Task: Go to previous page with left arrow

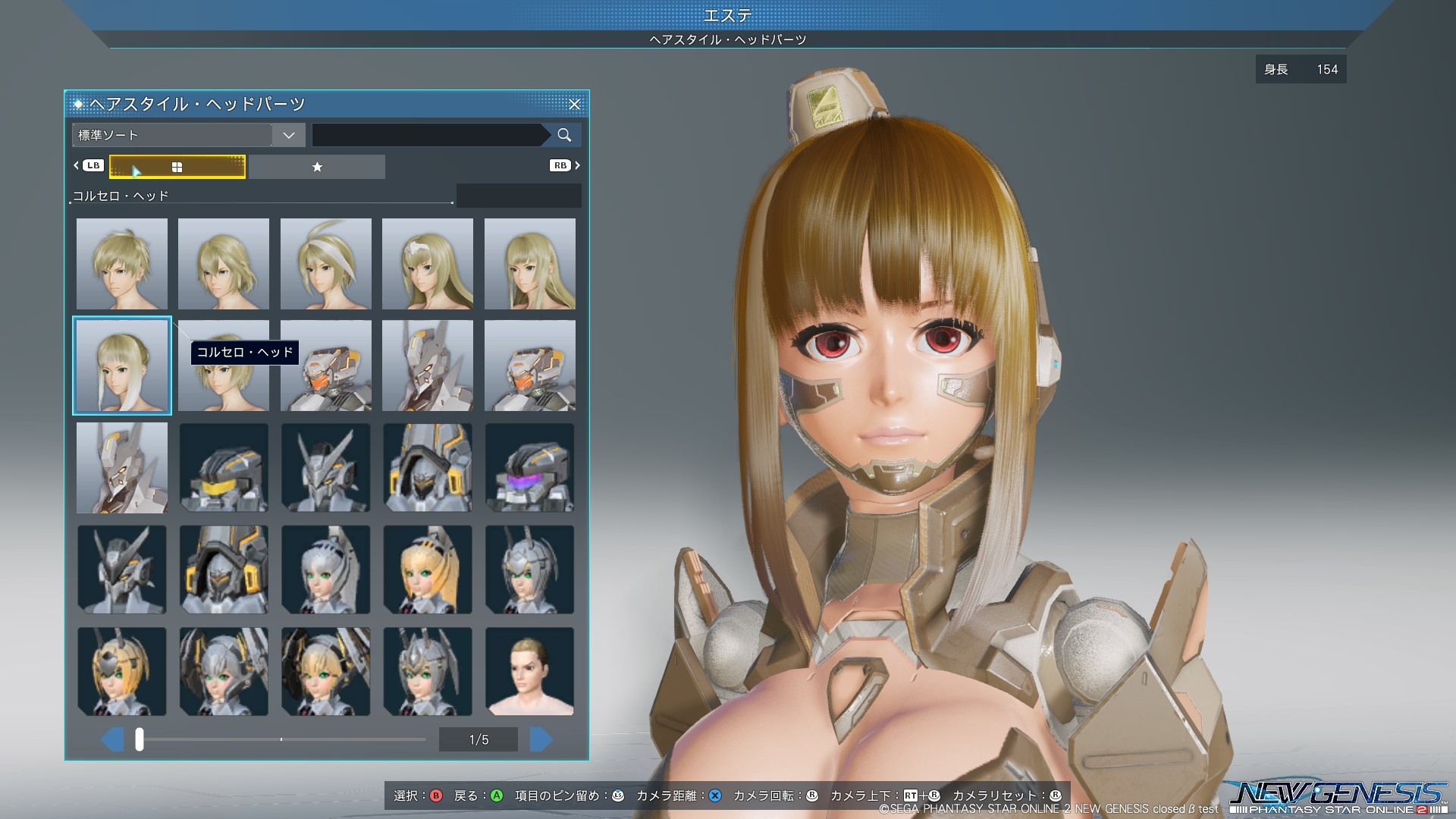Action: click(x=113, y=739)
